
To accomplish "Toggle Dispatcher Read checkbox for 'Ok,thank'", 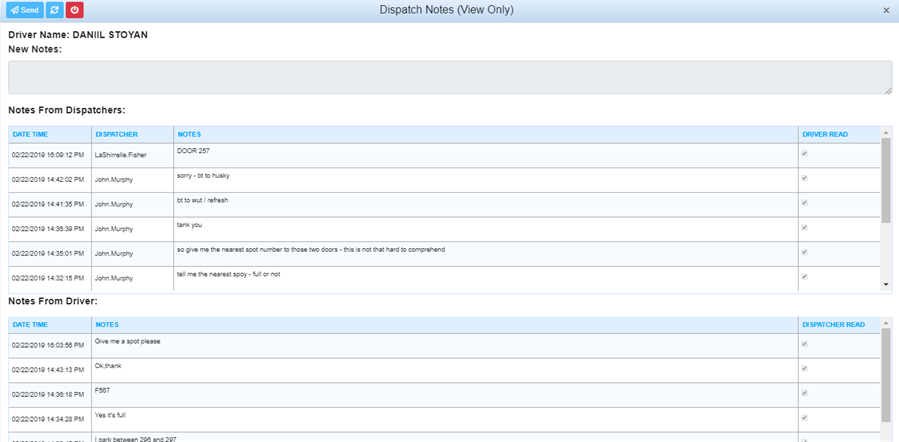I will 804,369.
